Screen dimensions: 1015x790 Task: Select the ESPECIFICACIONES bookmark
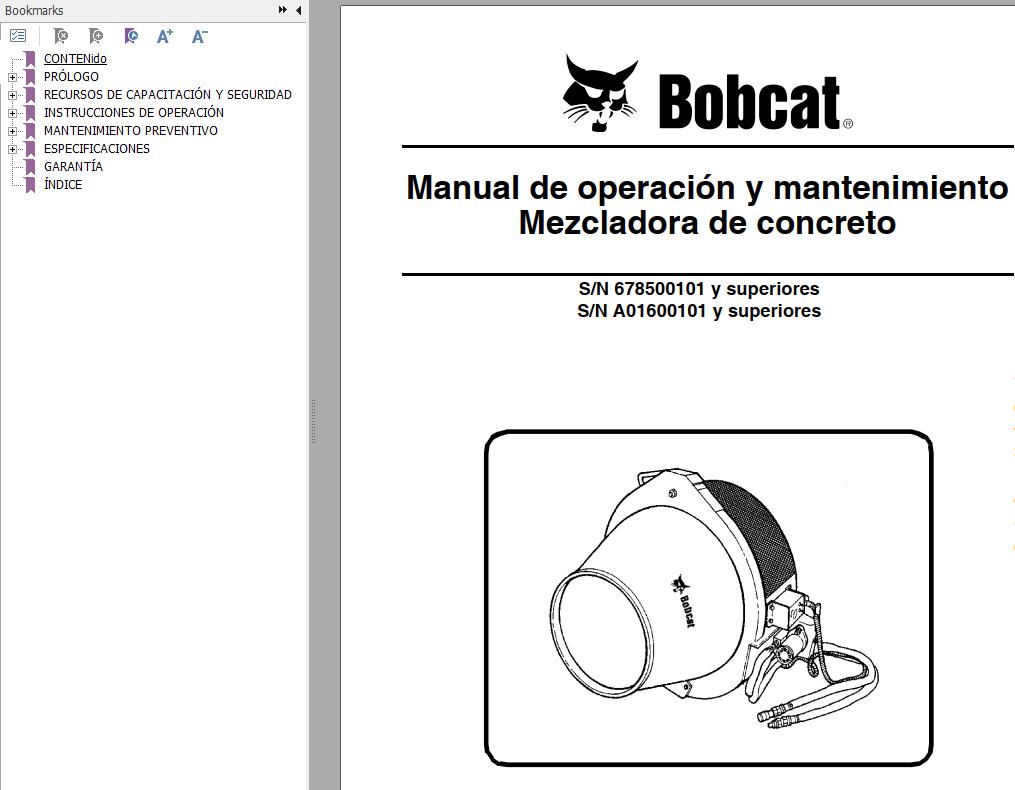click(x=96, y=149)
